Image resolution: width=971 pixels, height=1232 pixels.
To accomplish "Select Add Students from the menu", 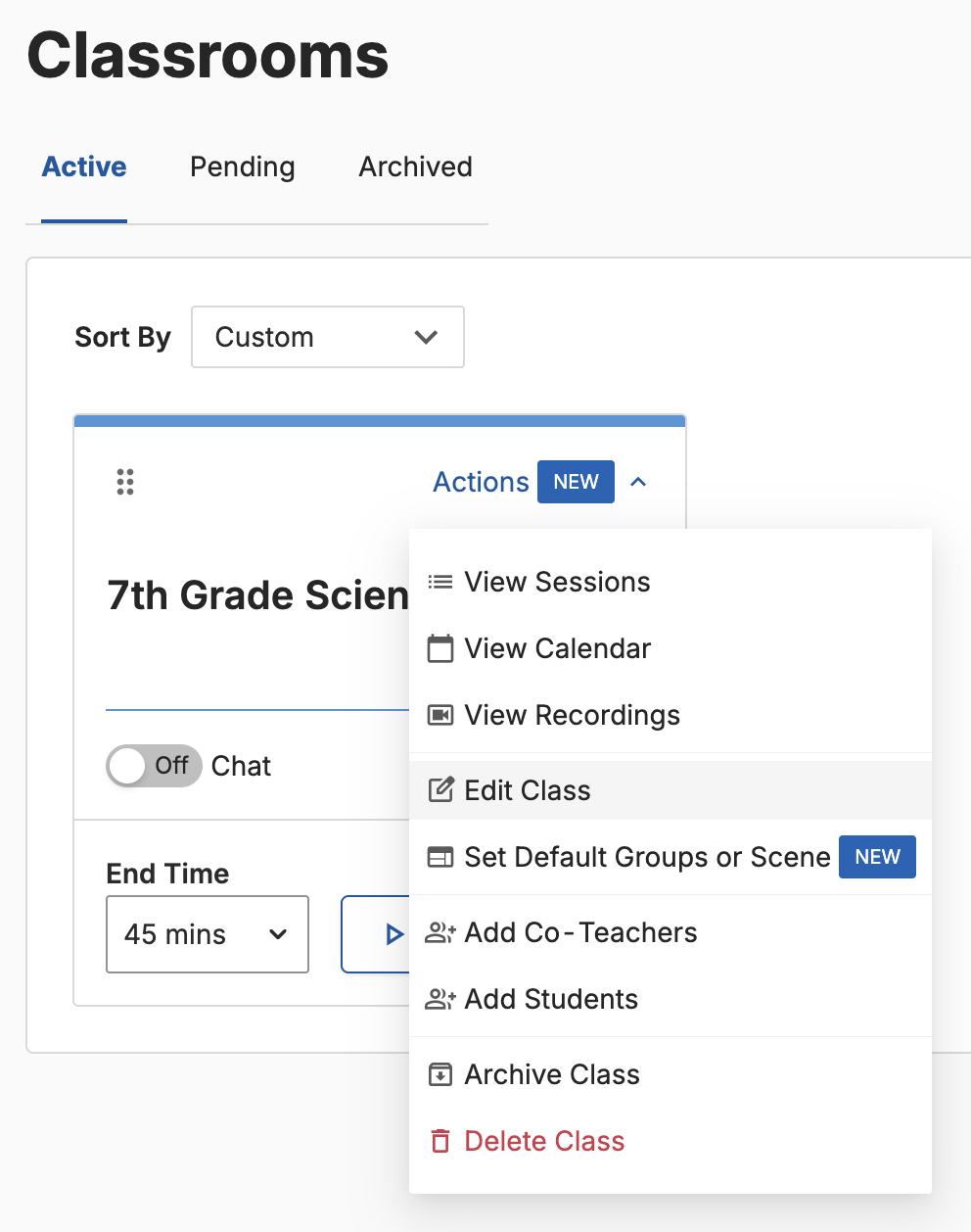I will tap(551, 999).
